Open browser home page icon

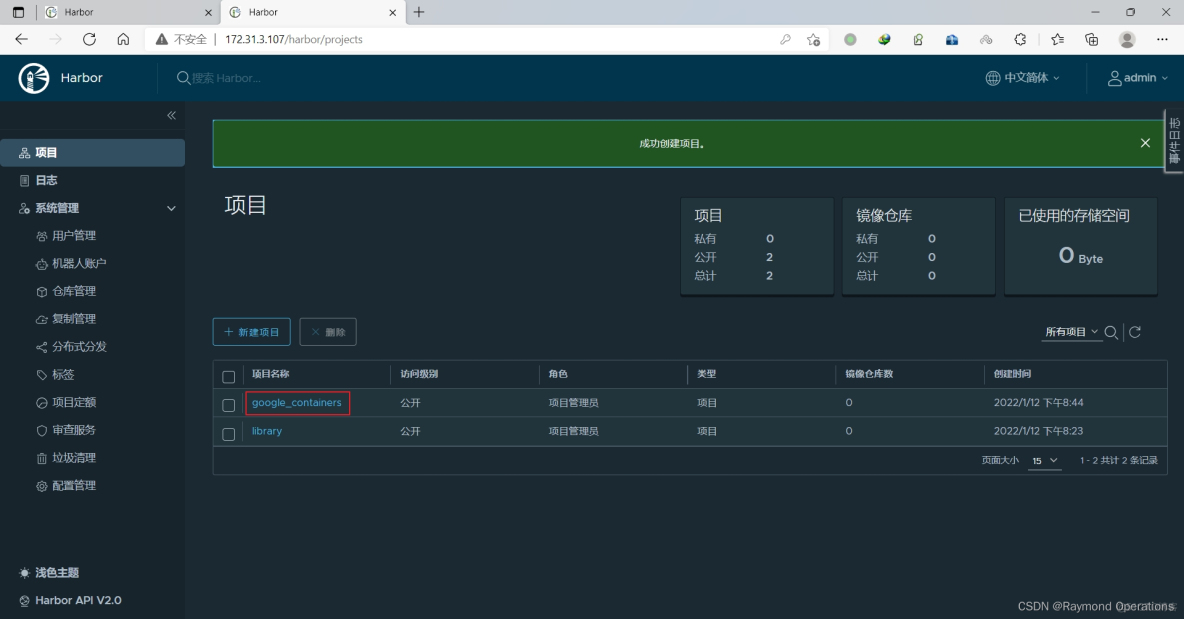(x=123, y=39)
